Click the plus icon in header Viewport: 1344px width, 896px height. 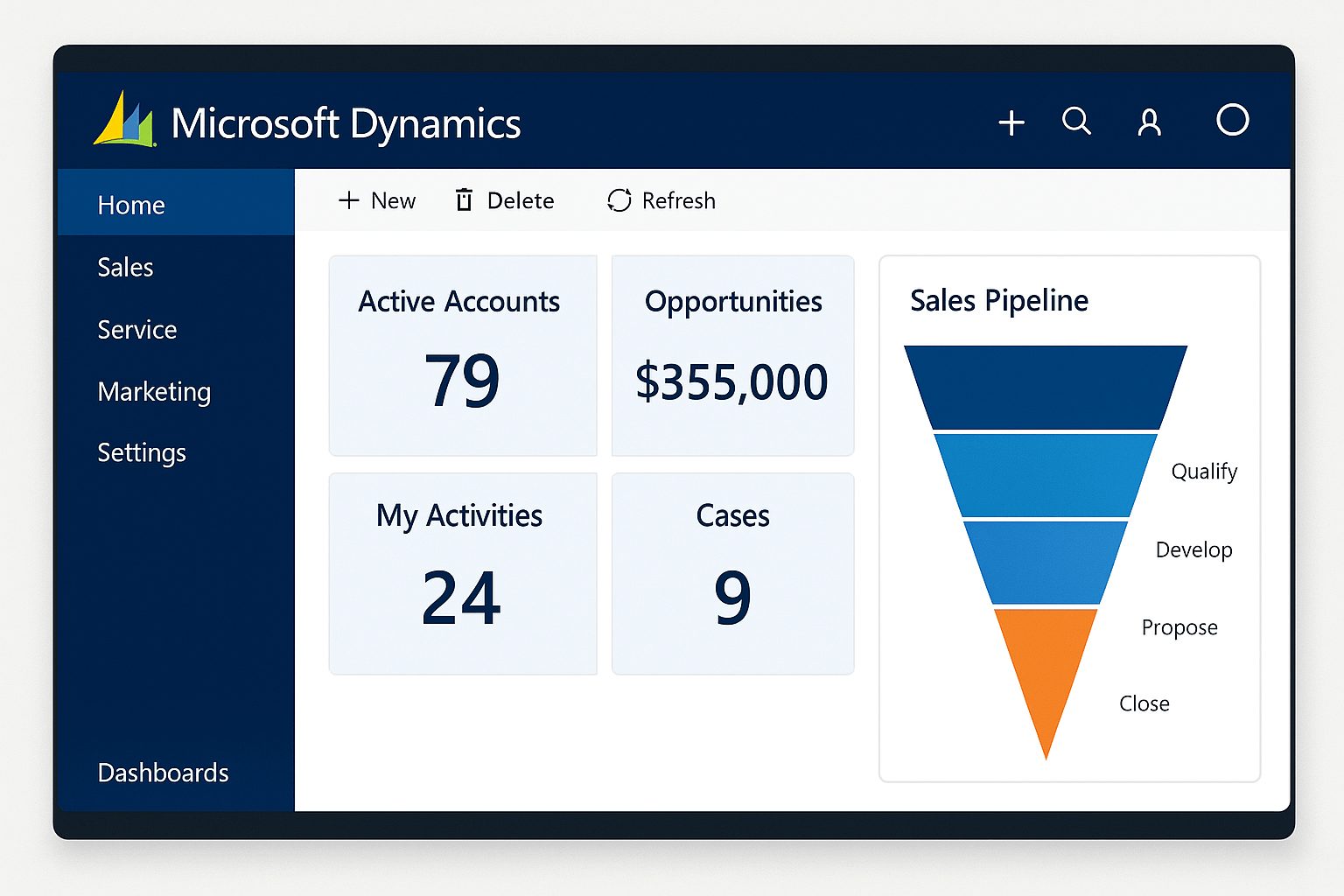tap(1011, 122)
